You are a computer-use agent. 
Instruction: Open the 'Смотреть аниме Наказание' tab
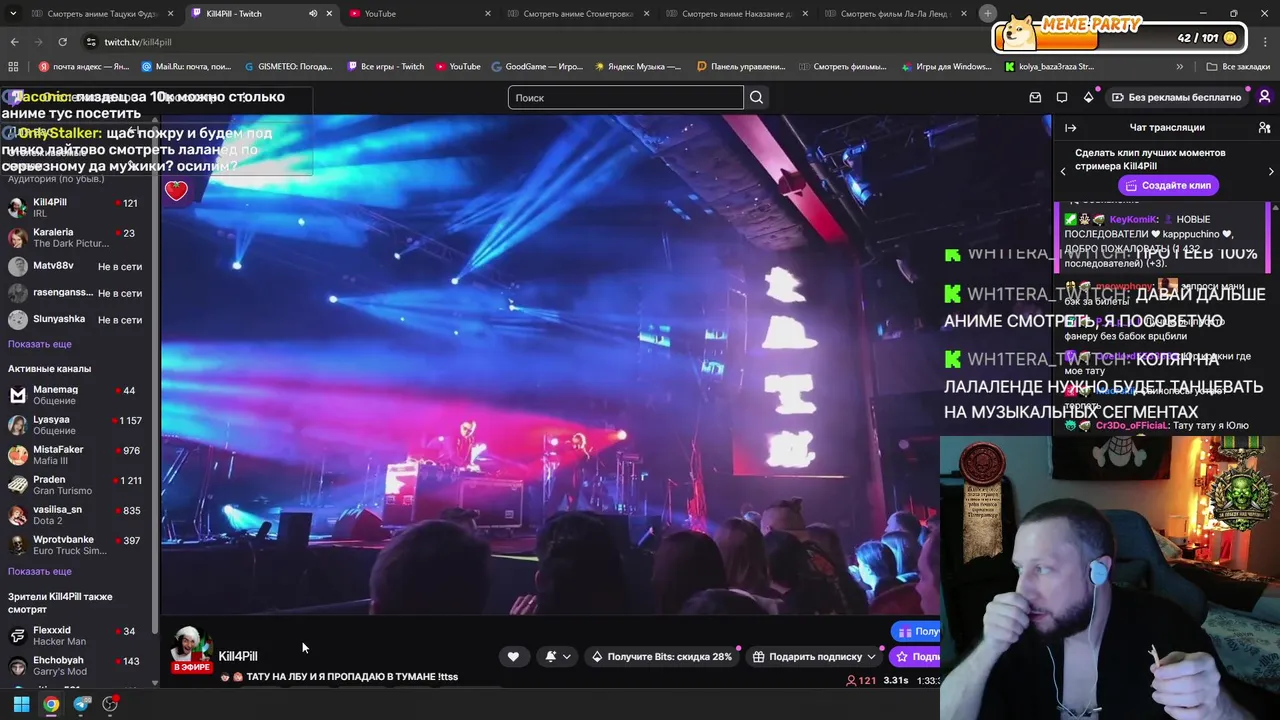[x=738, y=13]
